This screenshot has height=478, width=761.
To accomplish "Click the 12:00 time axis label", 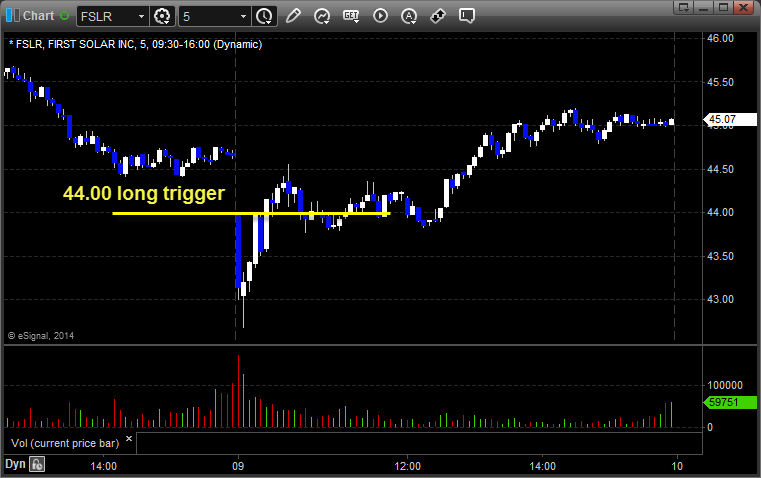I will (407, 466).
